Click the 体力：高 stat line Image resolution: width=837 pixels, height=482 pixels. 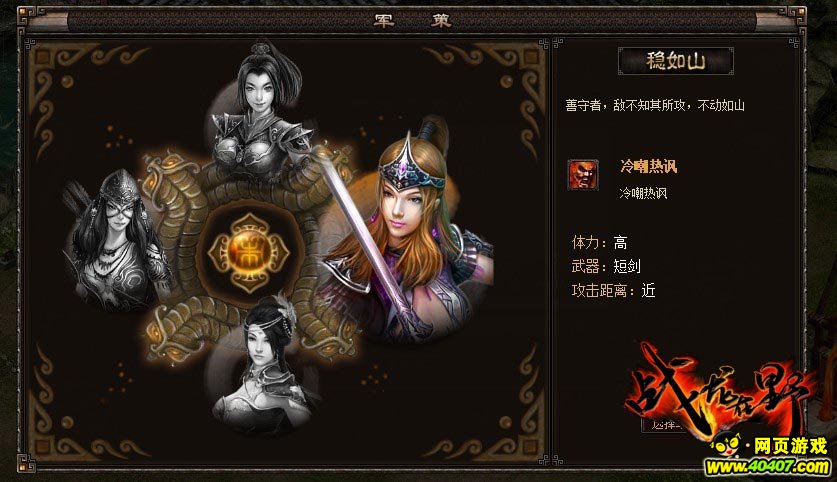point(599,243)
